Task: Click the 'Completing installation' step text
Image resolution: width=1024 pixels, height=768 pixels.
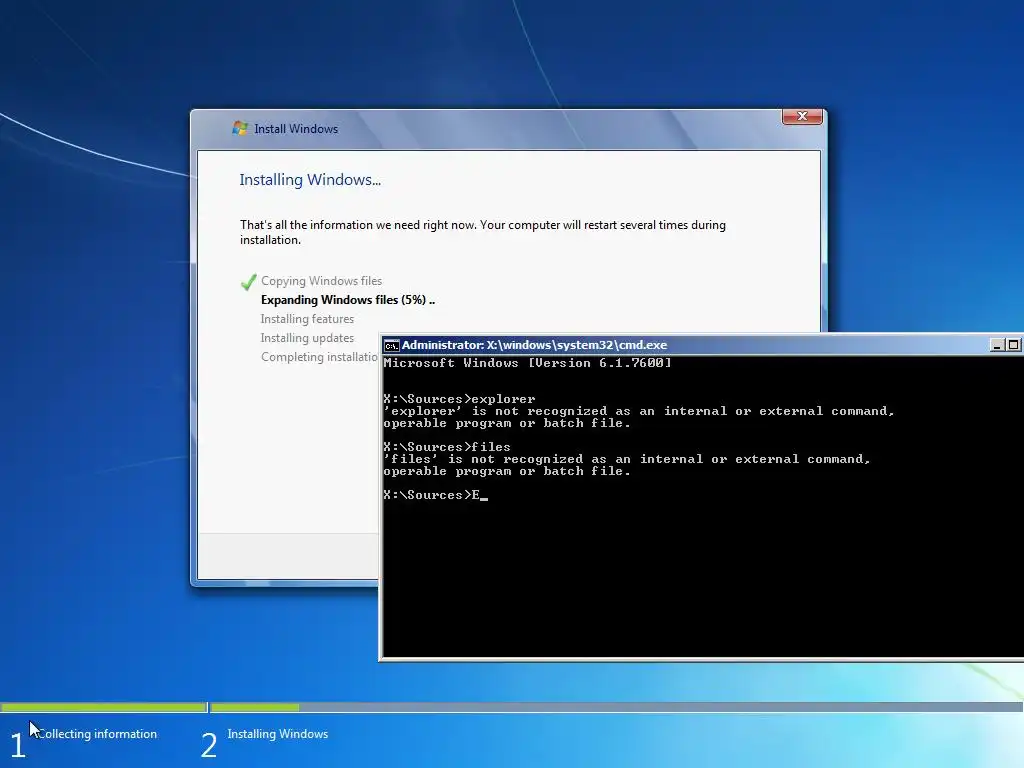Action: click(x=319, y=357)
